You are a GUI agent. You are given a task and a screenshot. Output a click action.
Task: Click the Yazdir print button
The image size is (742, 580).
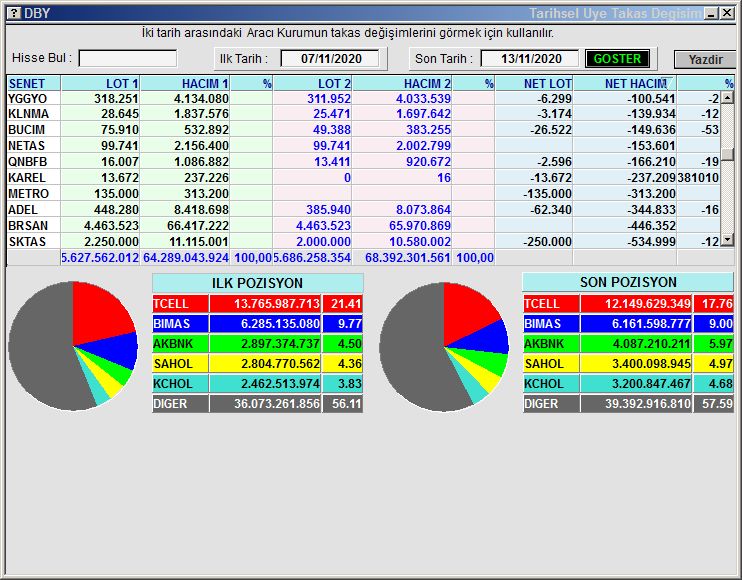pyautogui.click(x=705, y=60)
